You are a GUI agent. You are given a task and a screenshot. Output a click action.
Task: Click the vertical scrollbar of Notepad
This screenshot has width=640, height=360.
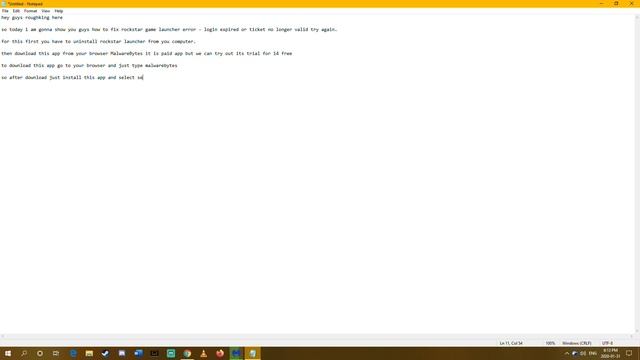coord(637,173)
